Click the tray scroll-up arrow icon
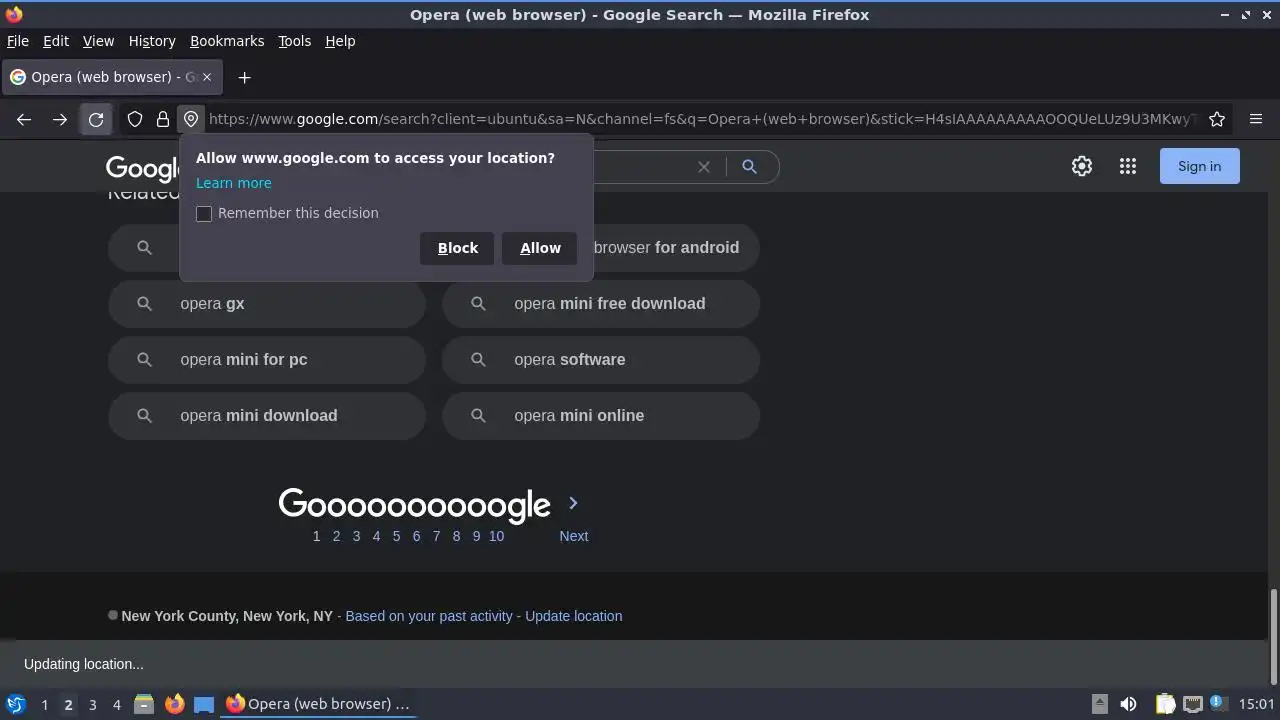This screenshot has height=720, width=1280. coord(1099,703)
